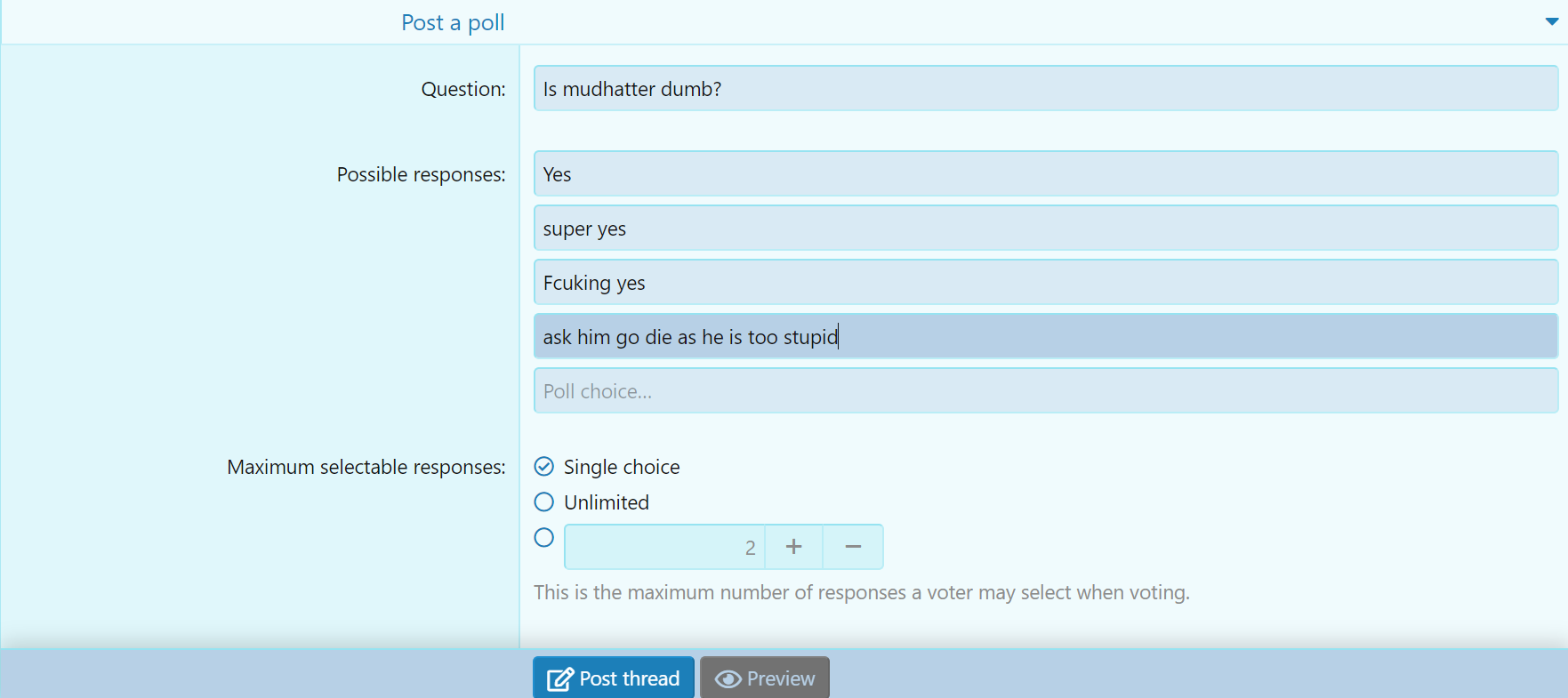Click the eye icon on Preview
The image size is (1568, 698).
pos(728,679)
